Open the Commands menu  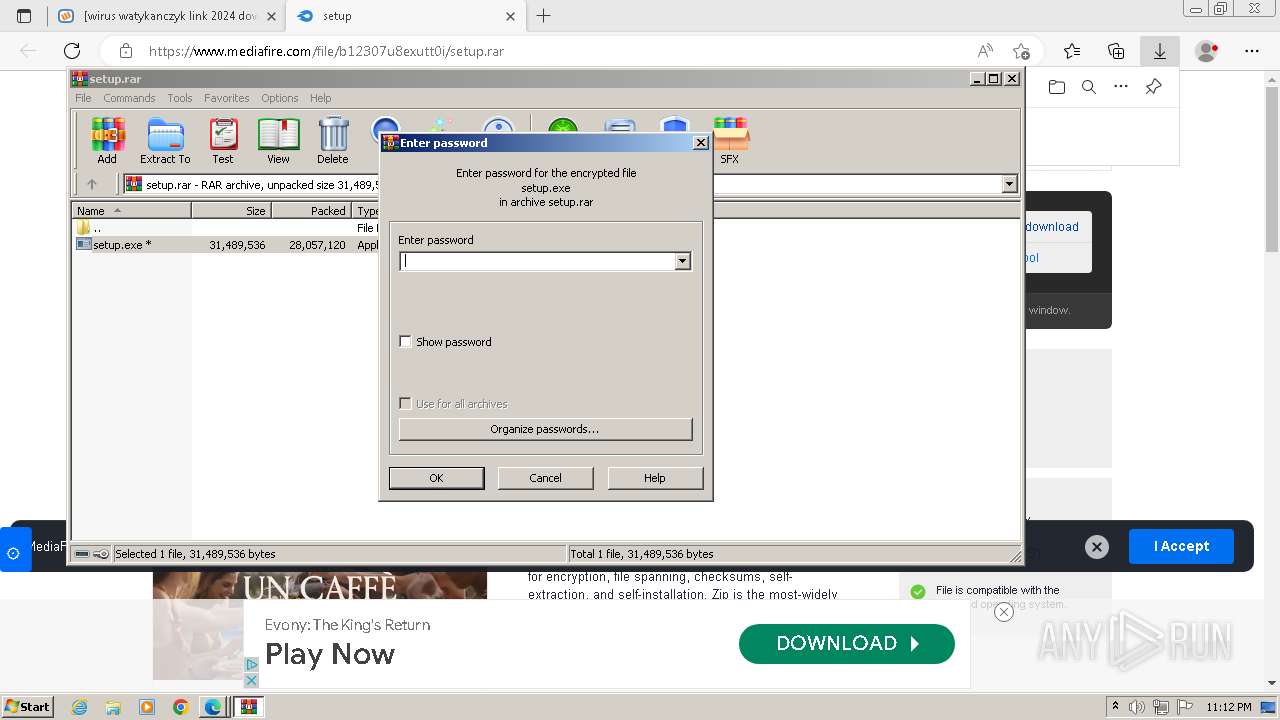[x=129, y=98]
